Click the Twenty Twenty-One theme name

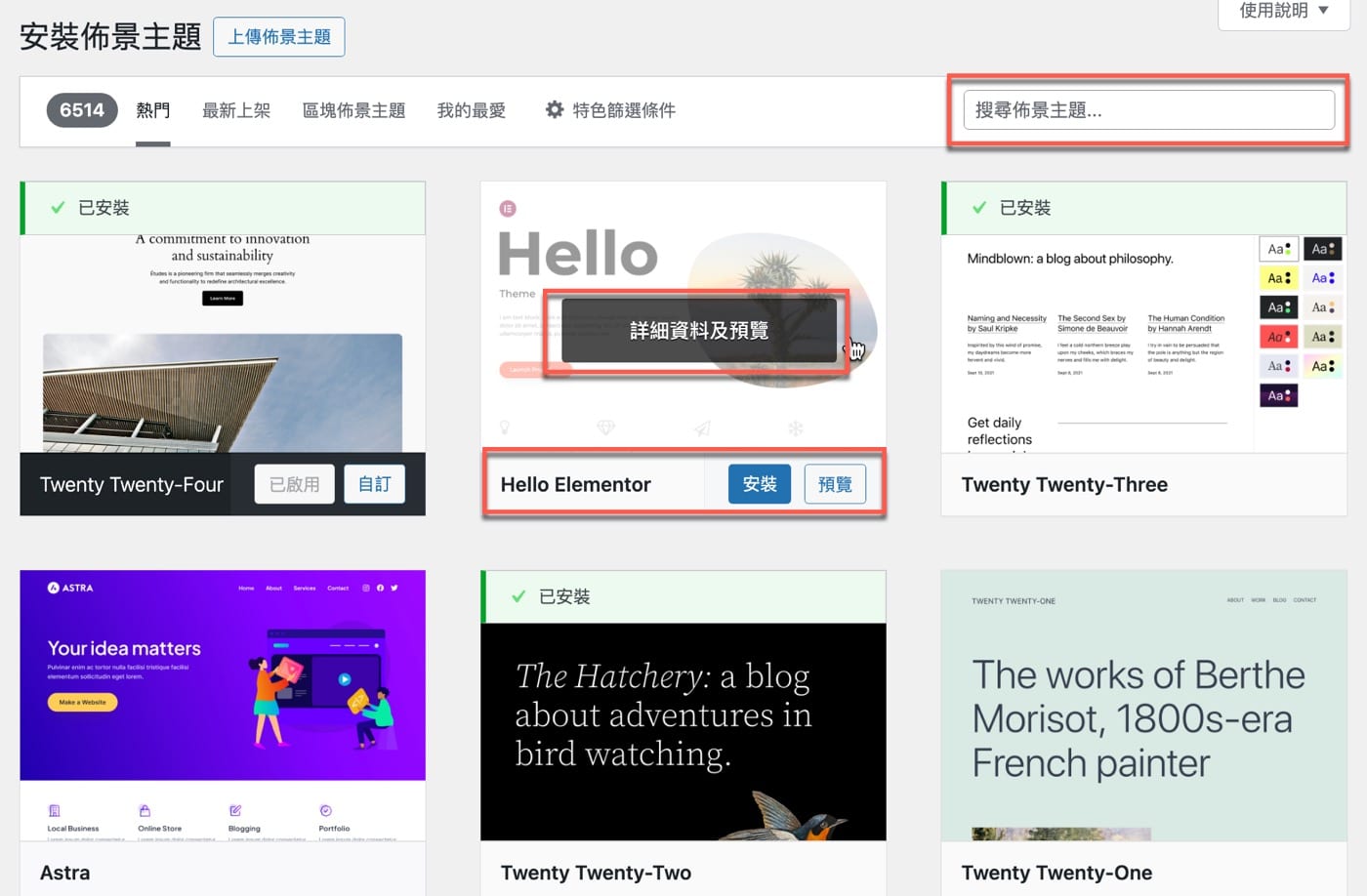pos(1056,873)
